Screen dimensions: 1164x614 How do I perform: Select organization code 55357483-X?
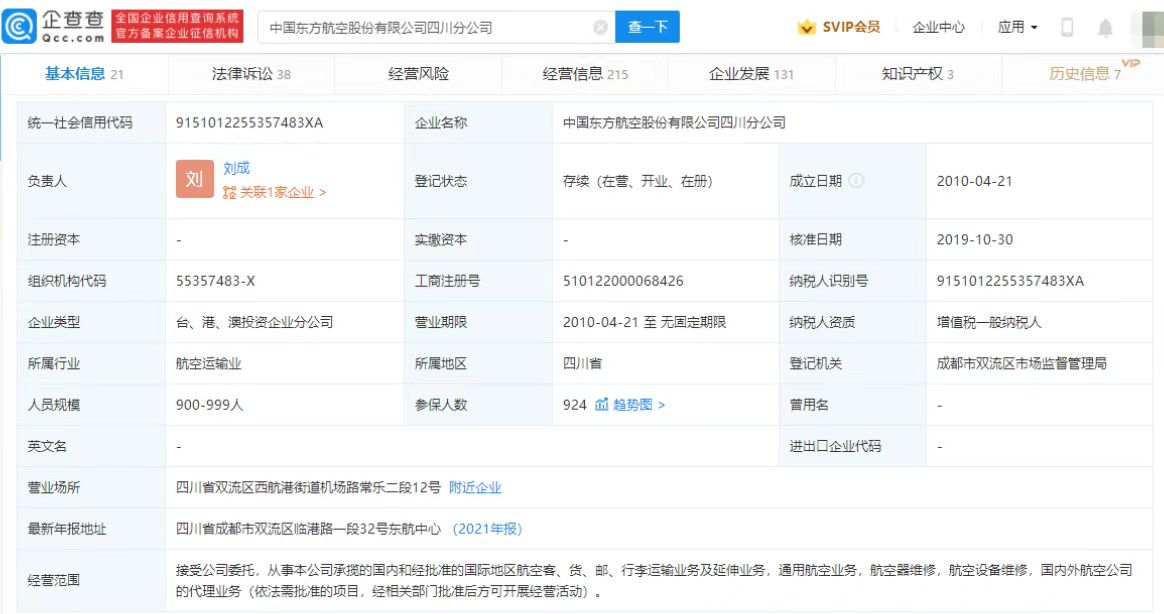[215, 281]
